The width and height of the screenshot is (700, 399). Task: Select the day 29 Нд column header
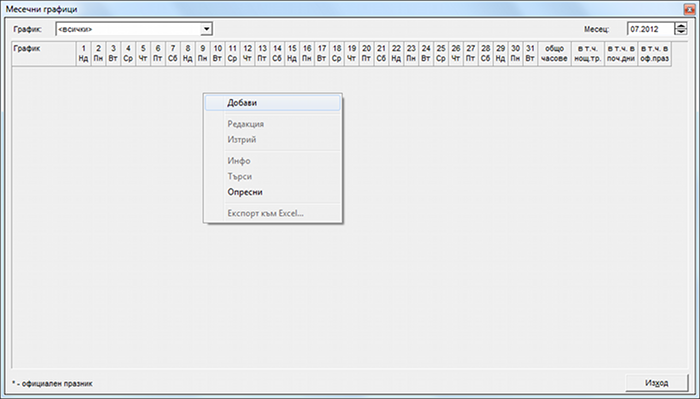coord(500,54)
